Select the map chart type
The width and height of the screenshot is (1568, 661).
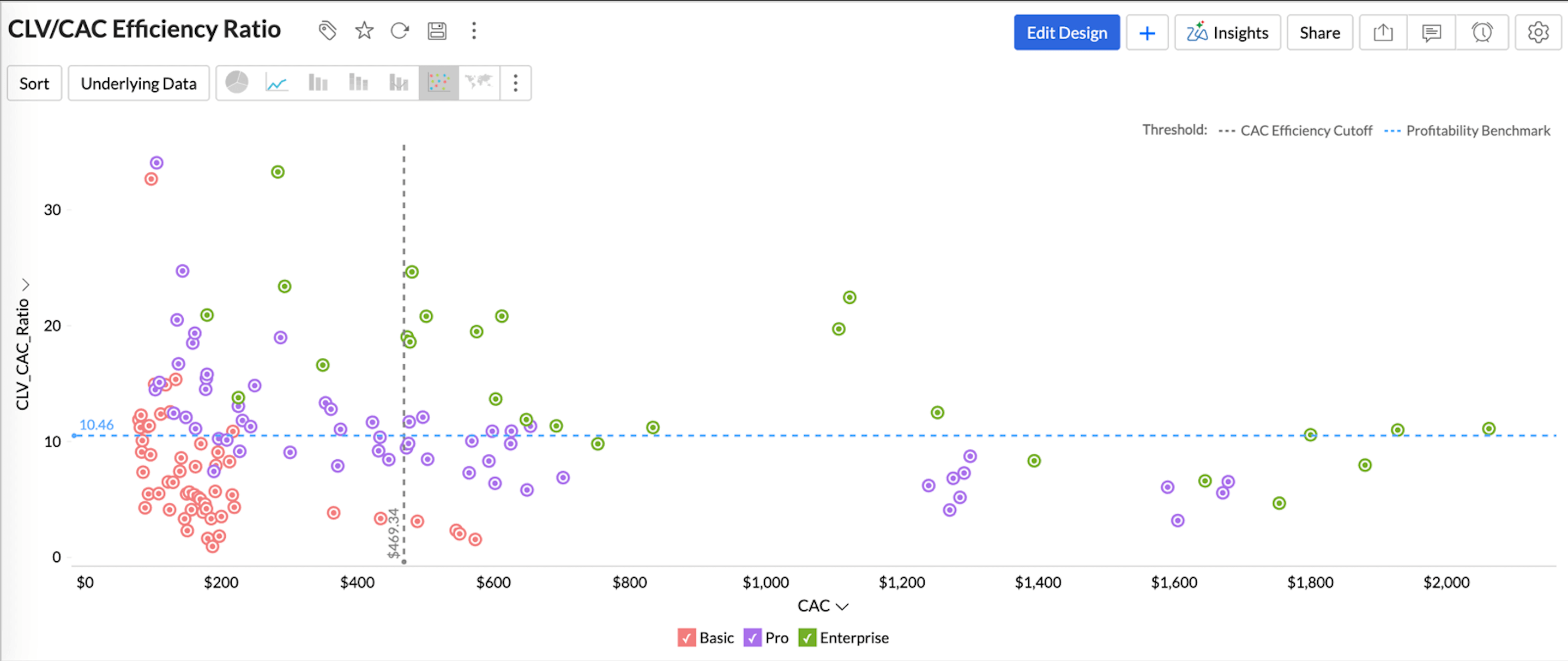pyautogui.click(x=479, y=82)
